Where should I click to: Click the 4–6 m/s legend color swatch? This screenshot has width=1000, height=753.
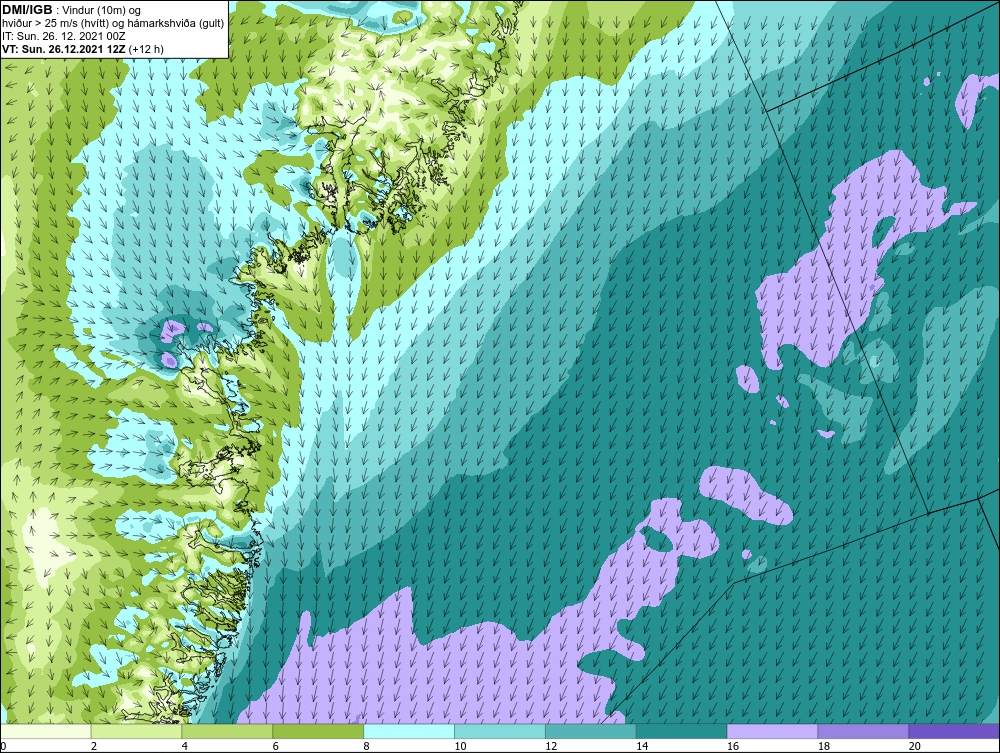coord(227,731)
